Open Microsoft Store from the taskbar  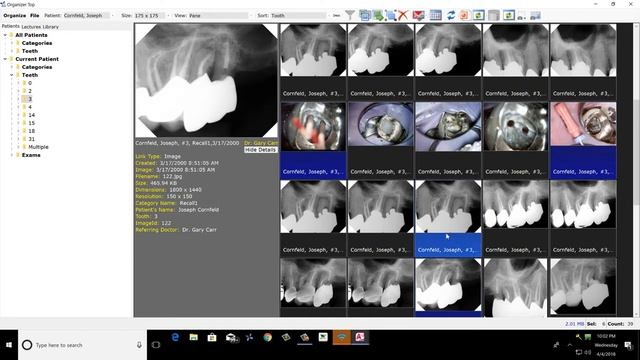tap(212, 337)
